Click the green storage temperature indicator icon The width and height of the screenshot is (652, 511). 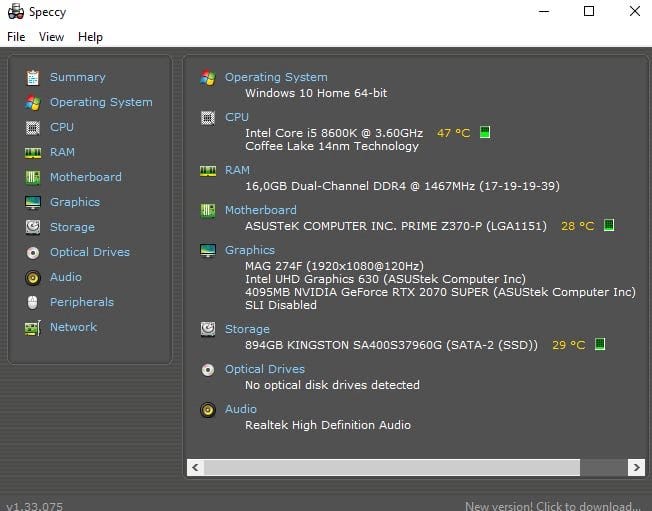tap(600, 344)
